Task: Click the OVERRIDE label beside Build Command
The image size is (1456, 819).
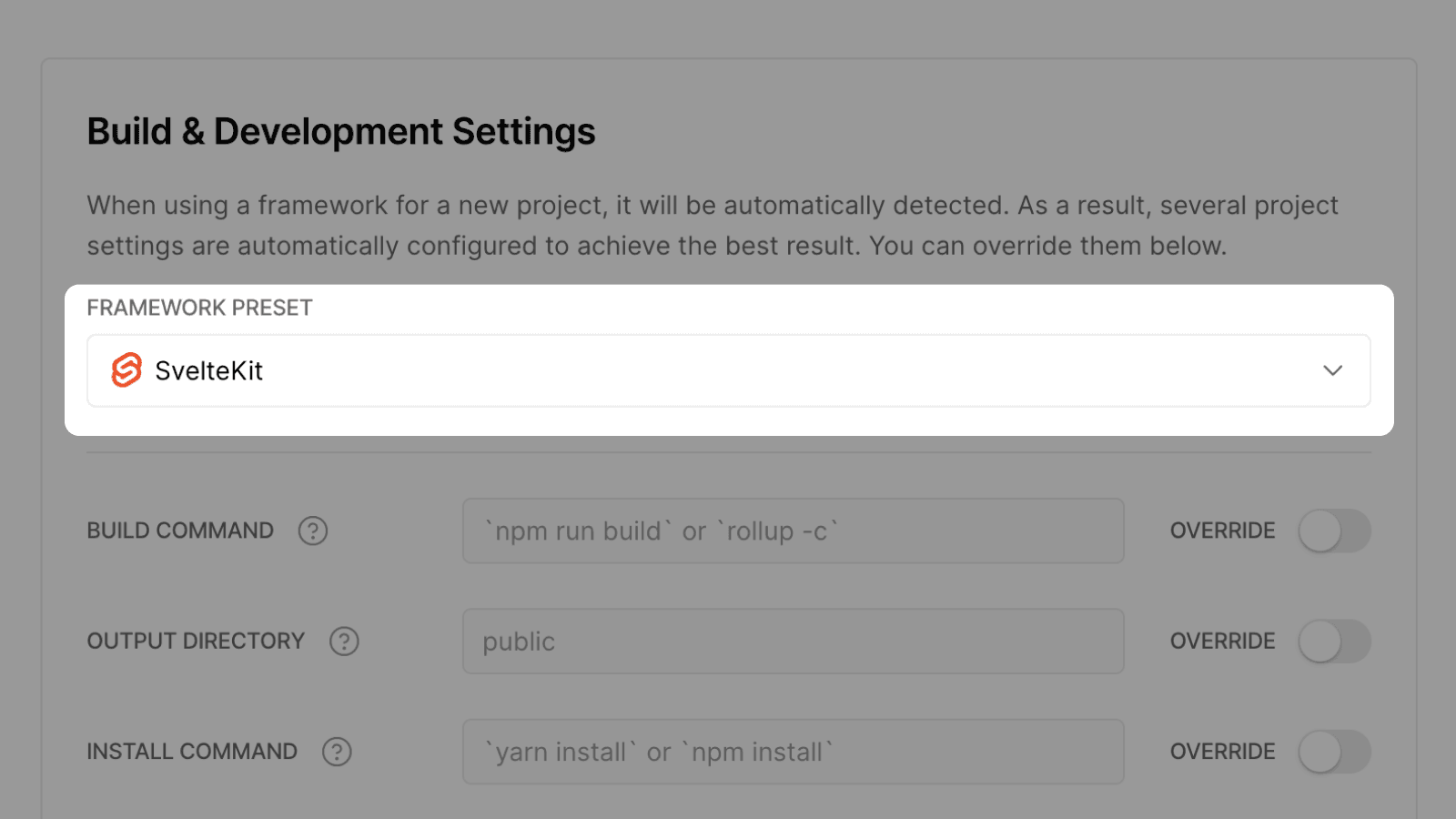Action: [1221, 531]
